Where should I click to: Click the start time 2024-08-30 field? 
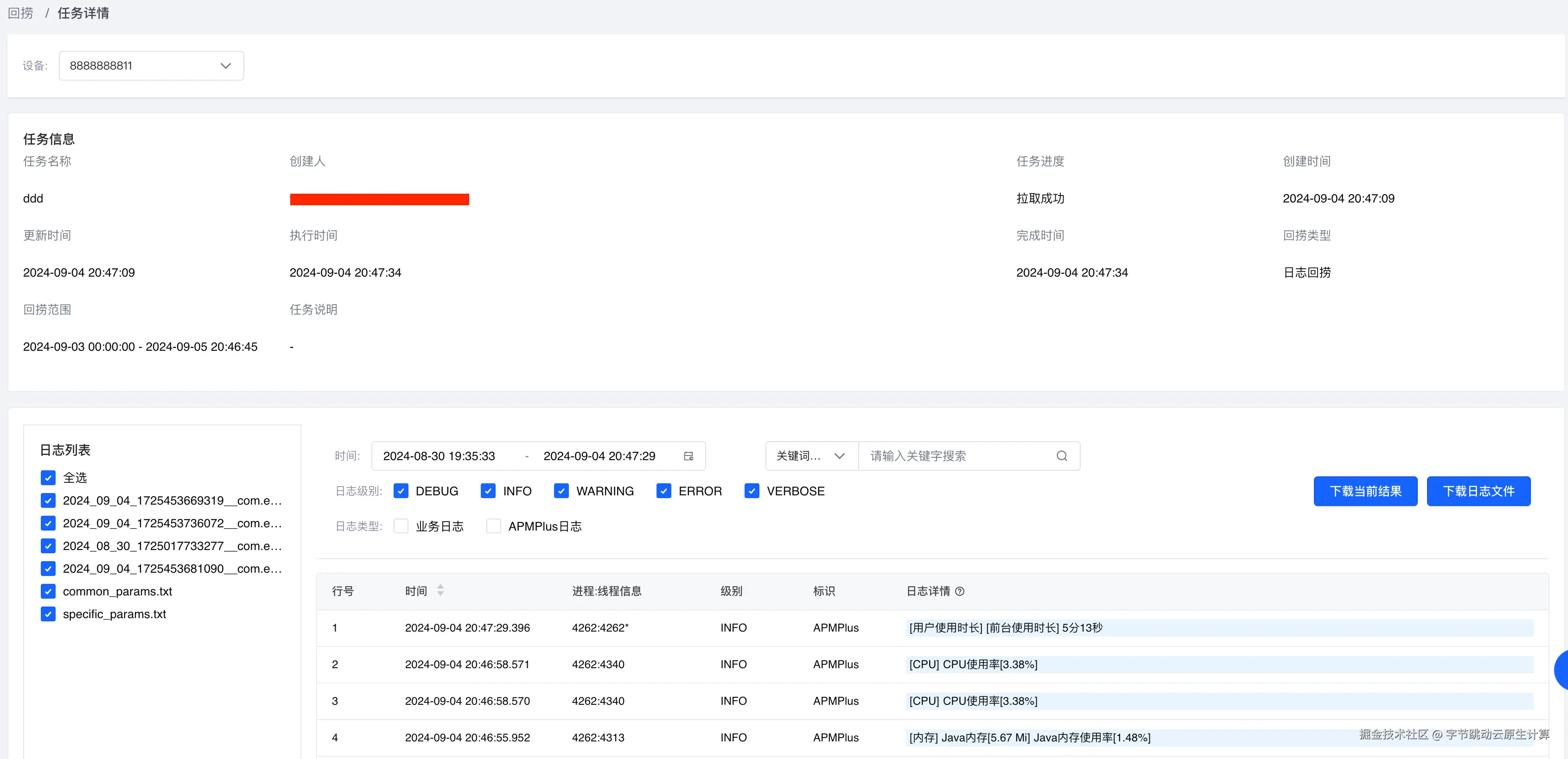(439, 456)
